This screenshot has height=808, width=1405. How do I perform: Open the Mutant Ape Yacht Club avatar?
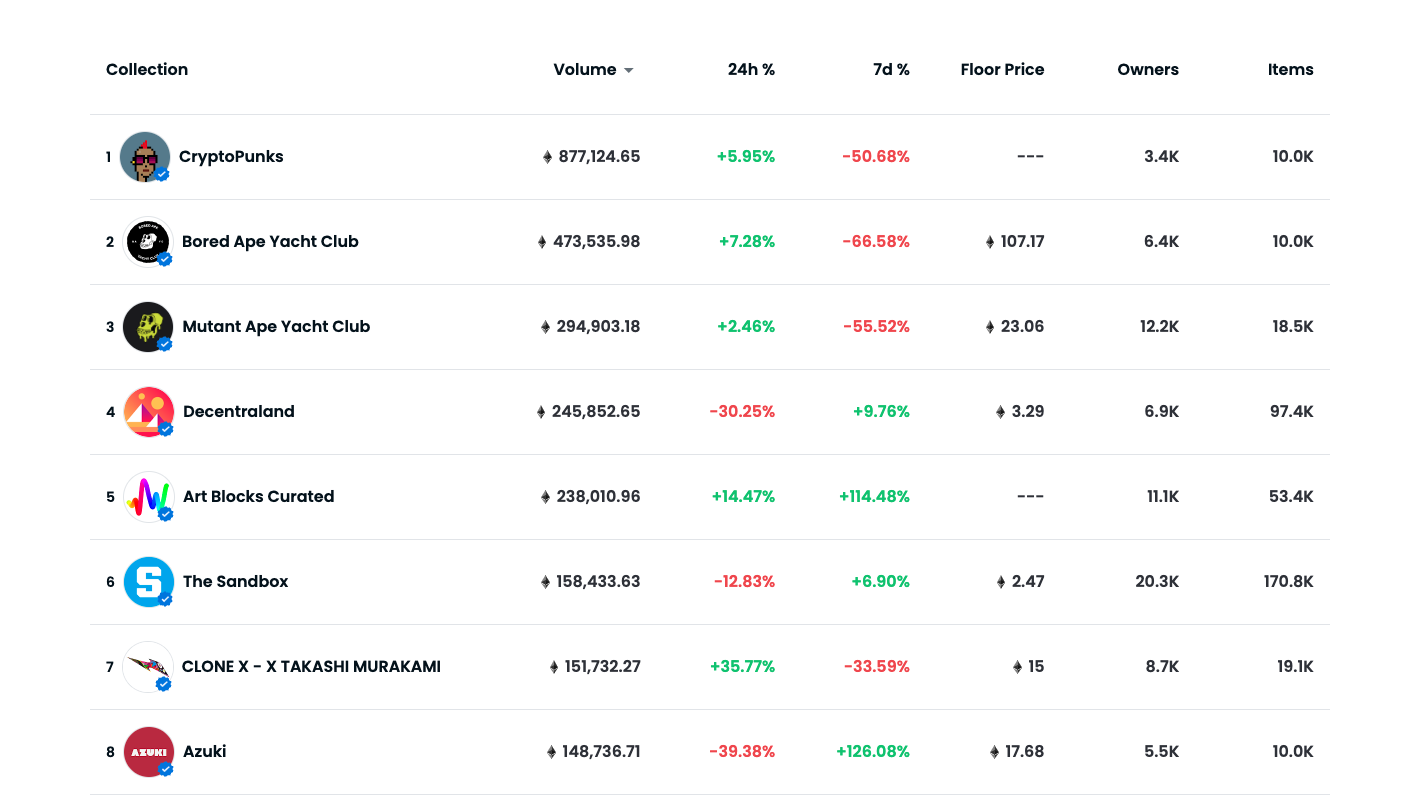coord(148,327)
